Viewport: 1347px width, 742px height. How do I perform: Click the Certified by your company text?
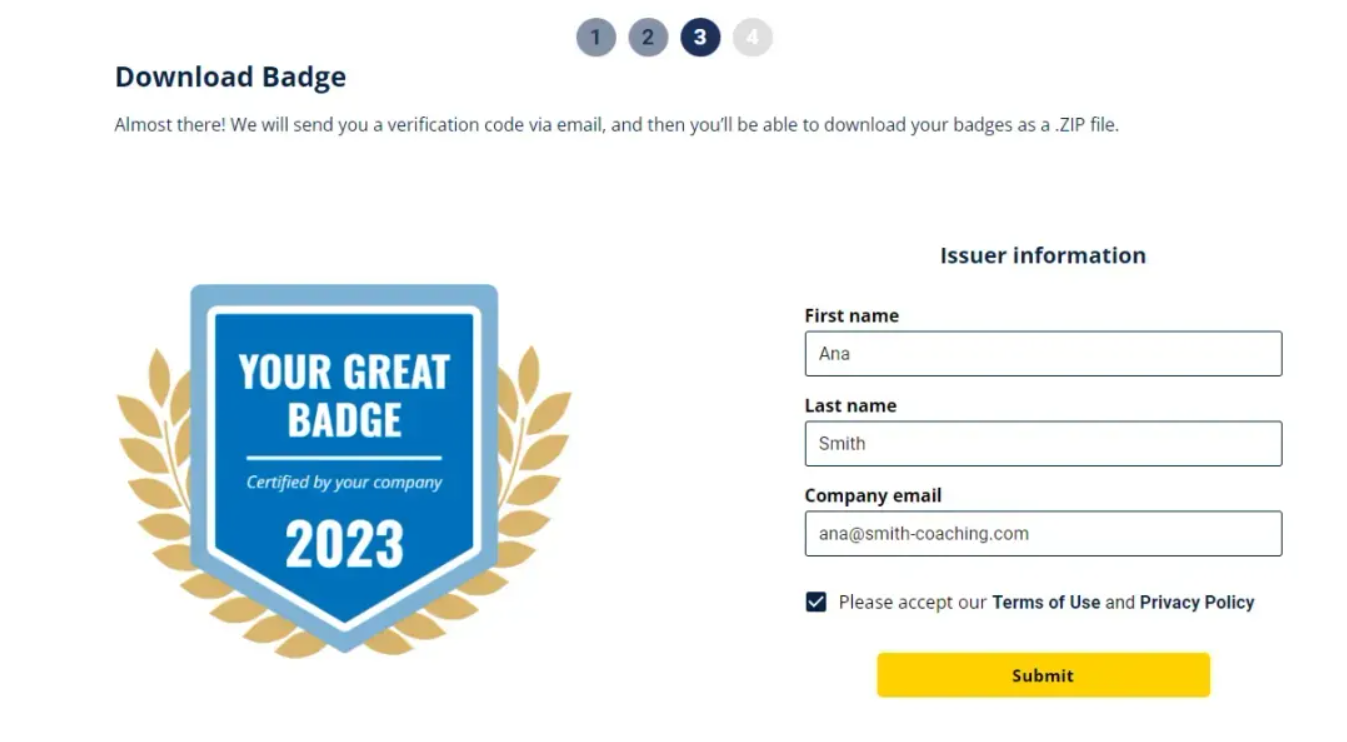pyautogui.click(x=343, y=483)
